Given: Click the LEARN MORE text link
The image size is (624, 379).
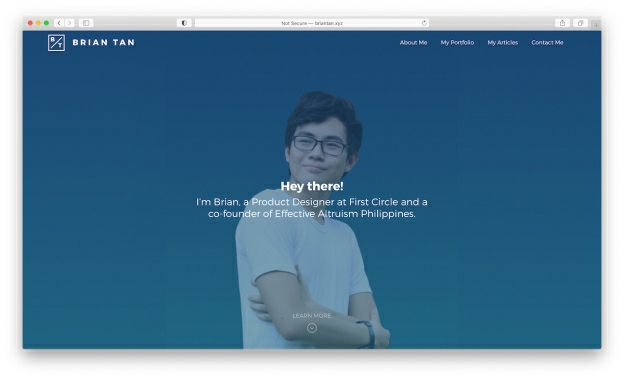Looking at the screenshot, I should (312, 316).
